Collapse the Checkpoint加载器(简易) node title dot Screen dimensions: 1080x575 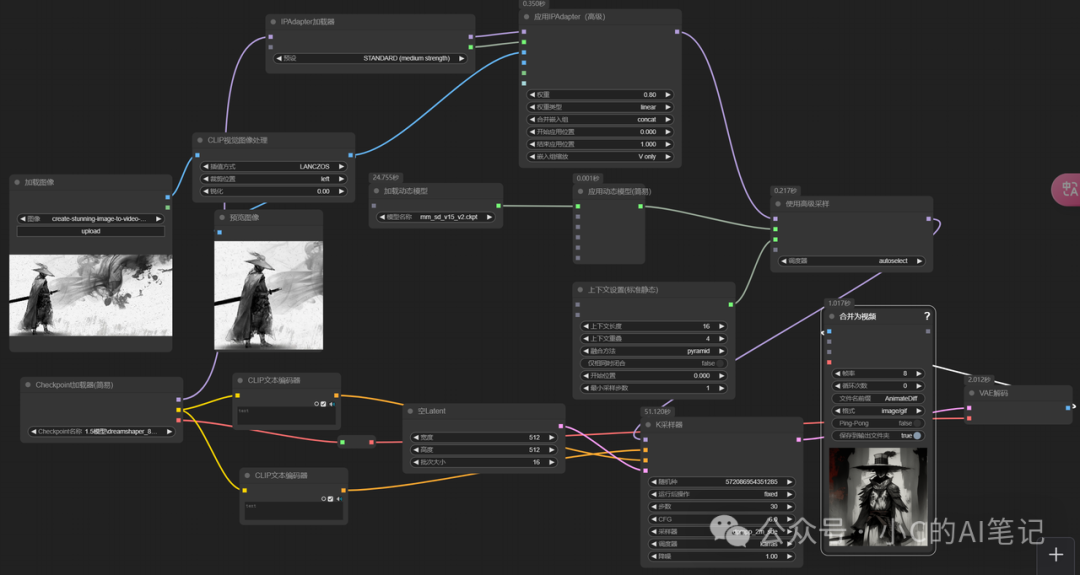(28, 385)
